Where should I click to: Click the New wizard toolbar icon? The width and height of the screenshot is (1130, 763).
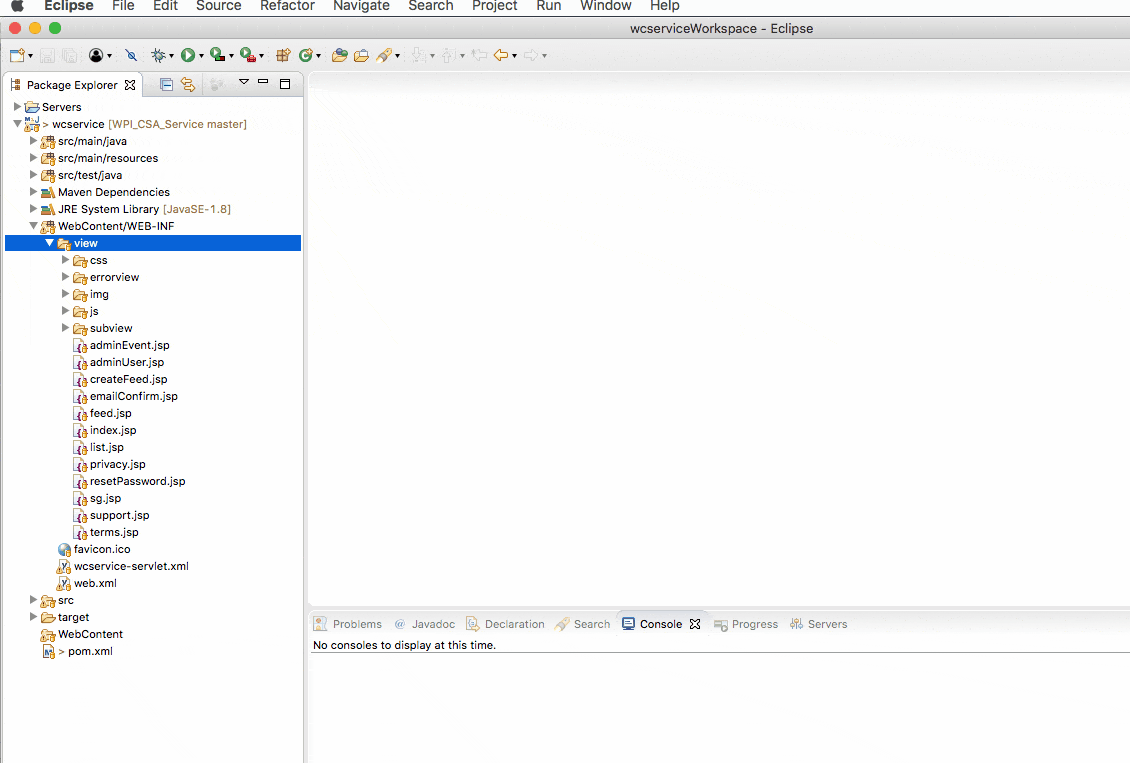17,55
